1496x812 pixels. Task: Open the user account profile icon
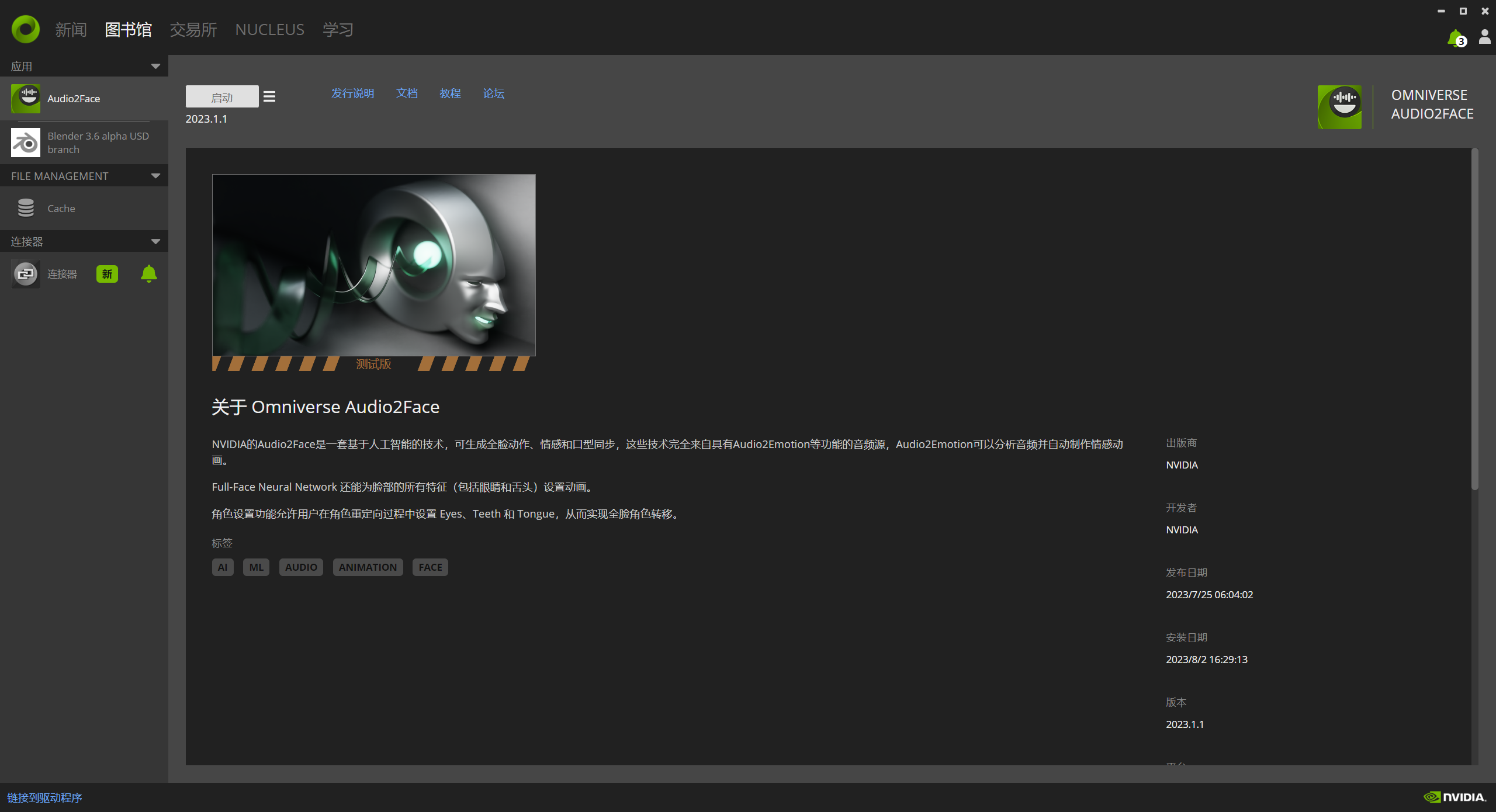[1484, 37]
